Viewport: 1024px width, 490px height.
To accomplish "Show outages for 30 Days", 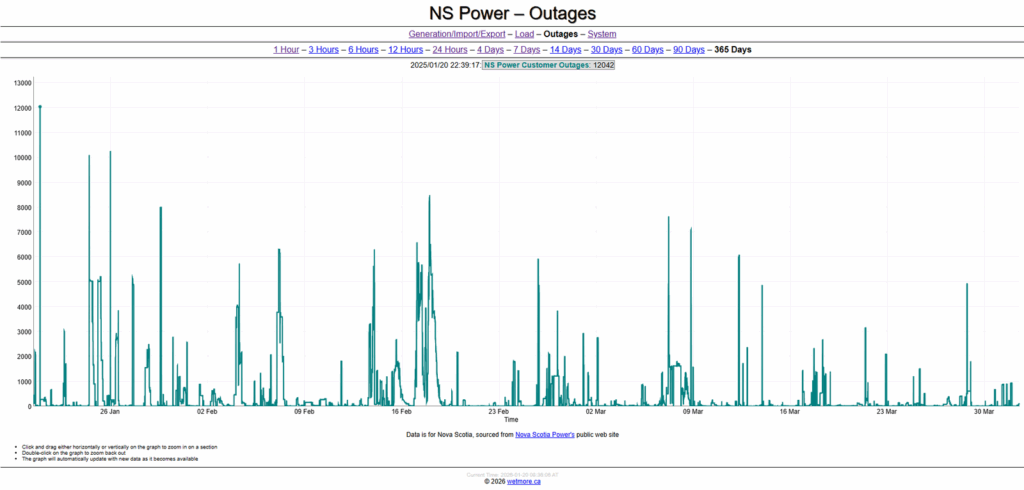I will click(607, 49).
